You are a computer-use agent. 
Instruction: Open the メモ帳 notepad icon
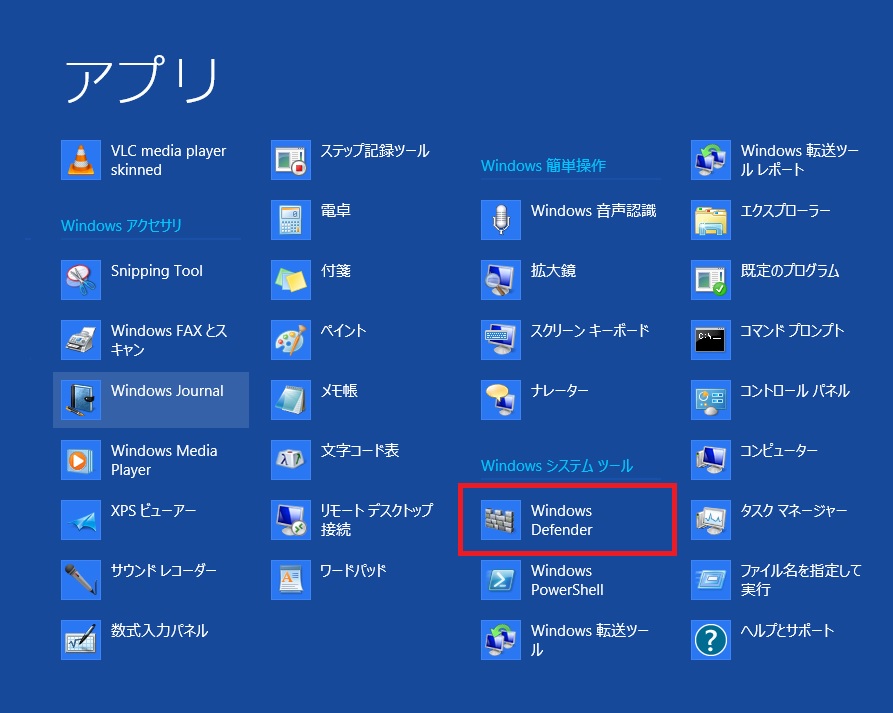click(291, 400)
